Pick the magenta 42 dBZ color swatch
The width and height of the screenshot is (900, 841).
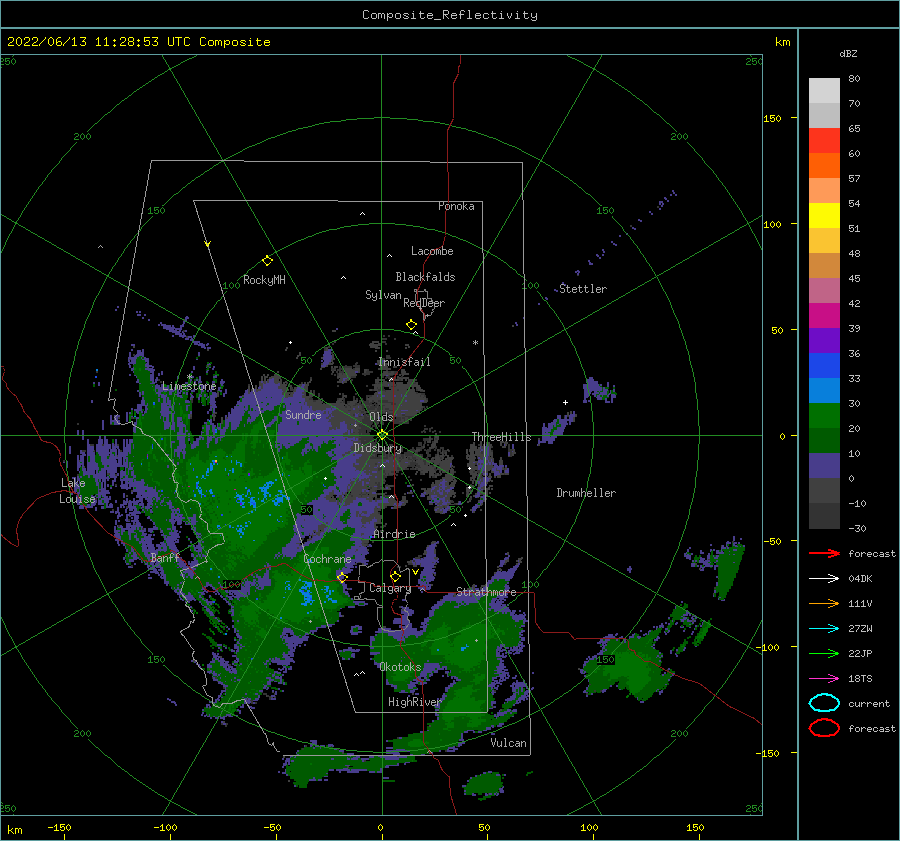coord(824,315)
